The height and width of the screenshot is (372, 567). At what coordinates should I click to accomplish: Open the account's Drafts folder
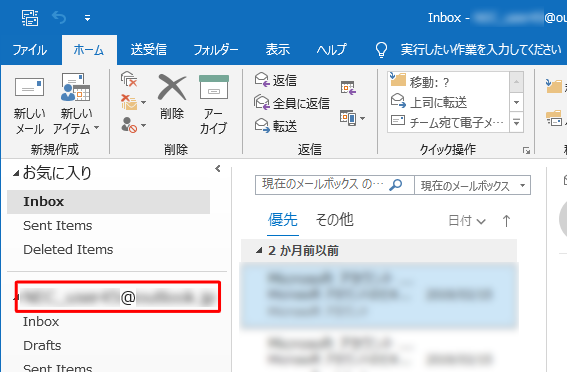42,346
